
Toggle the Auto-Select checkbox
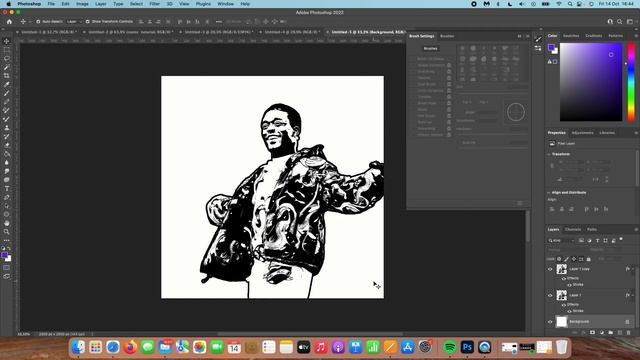click(x=38, y=22)
